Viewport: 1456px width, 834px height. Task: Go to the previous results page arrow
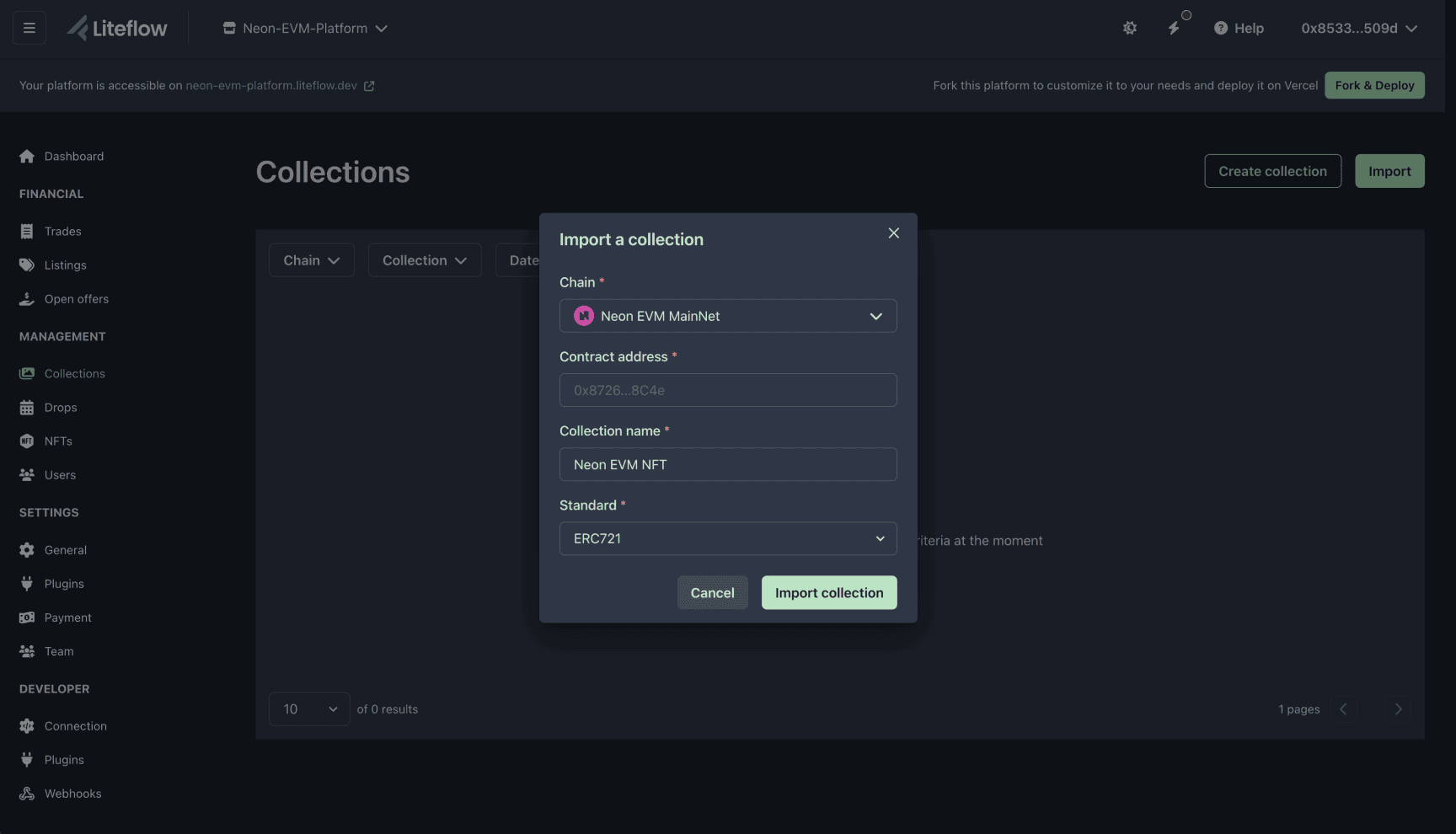(1344, 709)
